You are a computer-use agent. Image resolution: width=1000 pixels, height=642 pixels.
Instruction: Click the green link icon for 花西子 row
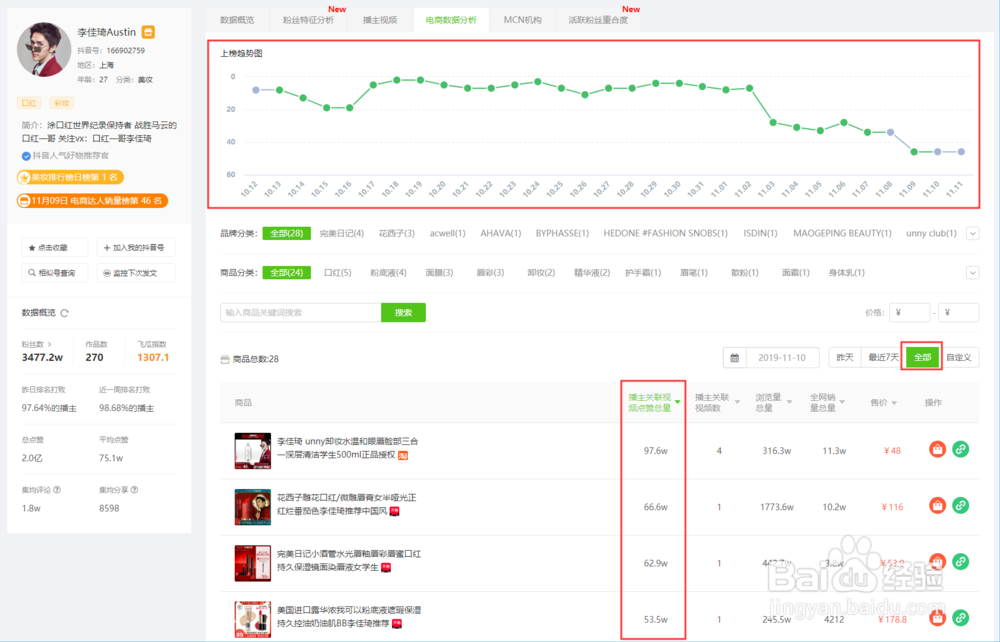coord(960,505)
